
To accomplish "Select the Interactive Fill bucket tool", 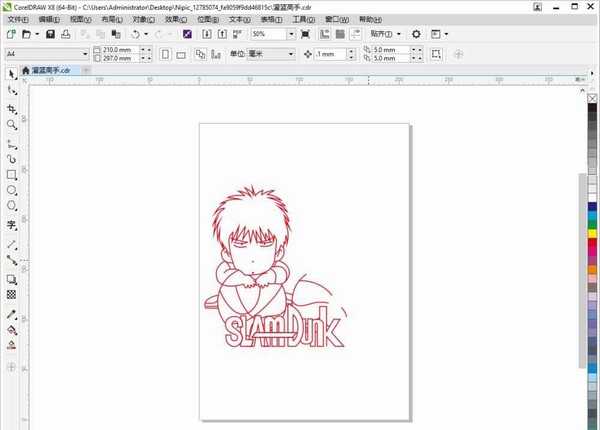I will point(12,330).
